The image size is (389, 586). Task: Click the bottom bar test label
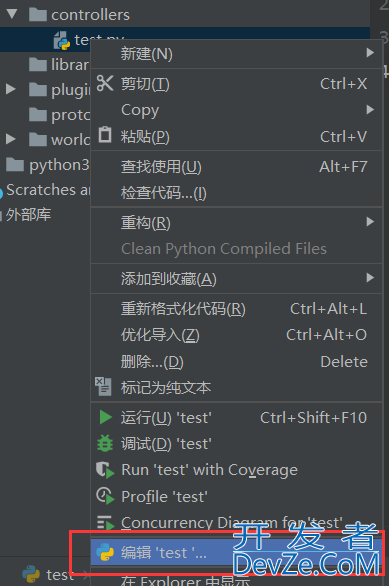pos(60,574)
